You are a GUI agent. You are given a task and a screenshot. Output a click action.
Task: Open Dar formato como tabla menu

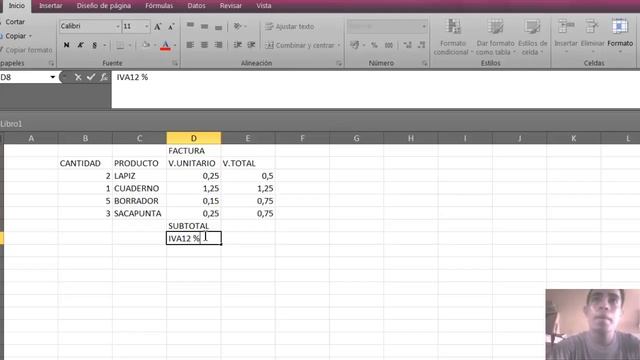click(495, 37)
